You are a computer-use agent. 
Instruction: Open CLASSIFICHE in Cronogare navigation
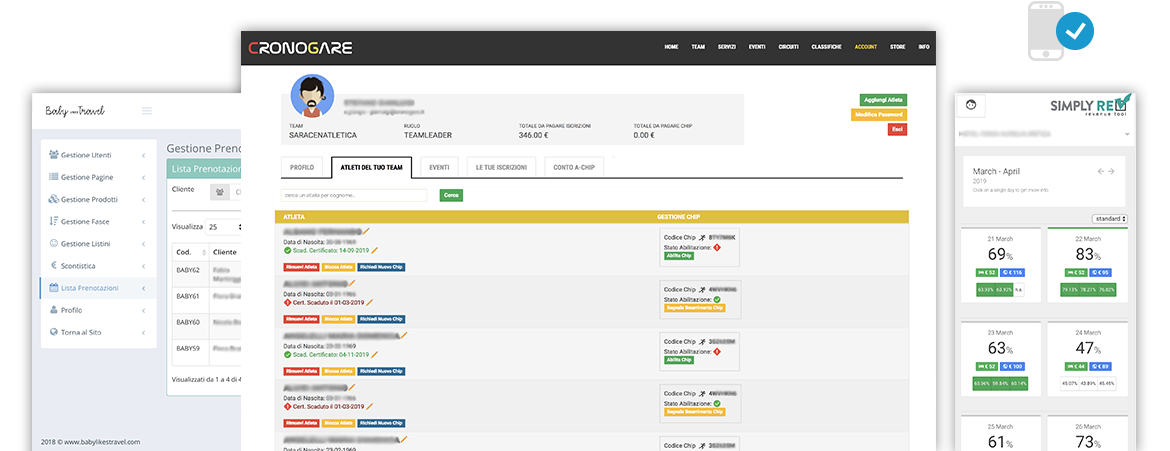827,47
